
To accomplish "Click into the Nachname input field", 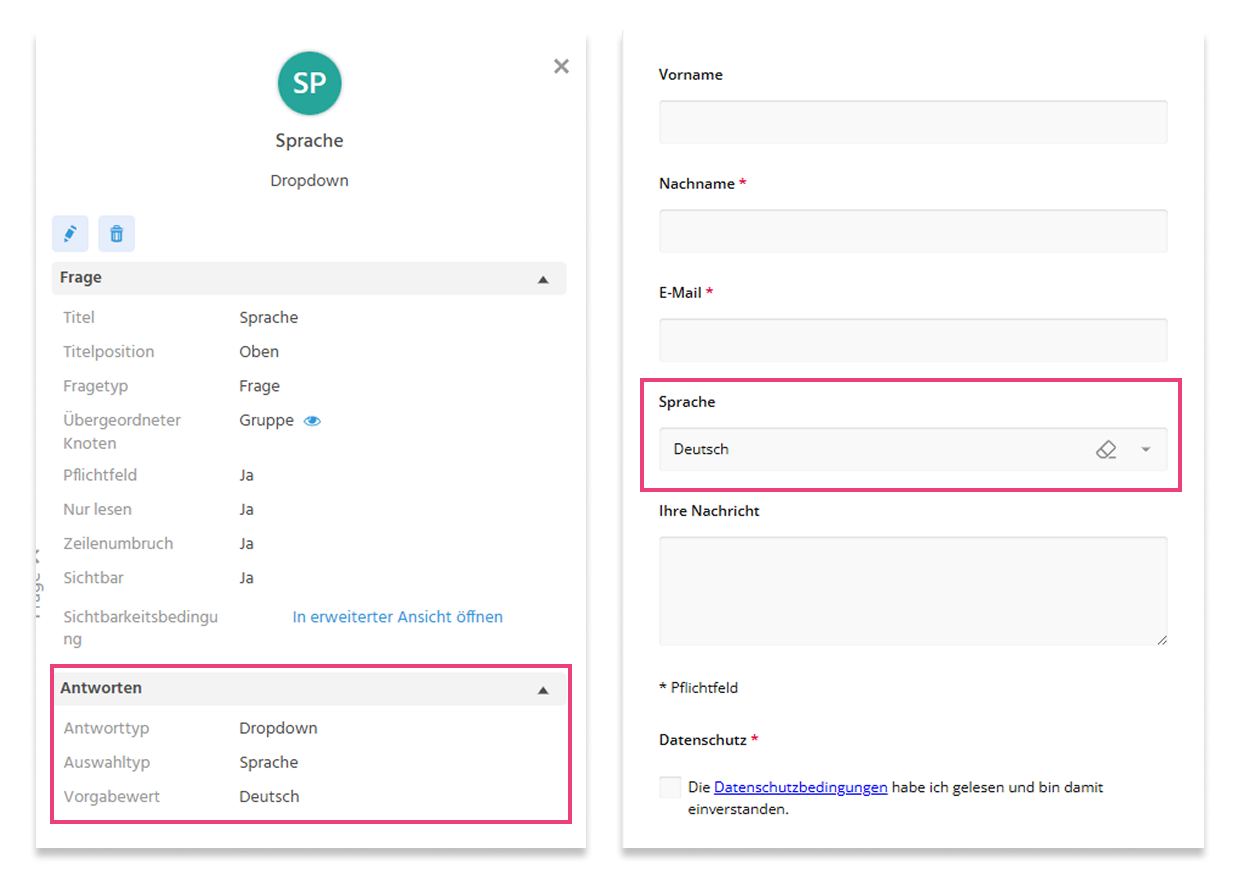I will pyautogui.click(x=913, y=231).
